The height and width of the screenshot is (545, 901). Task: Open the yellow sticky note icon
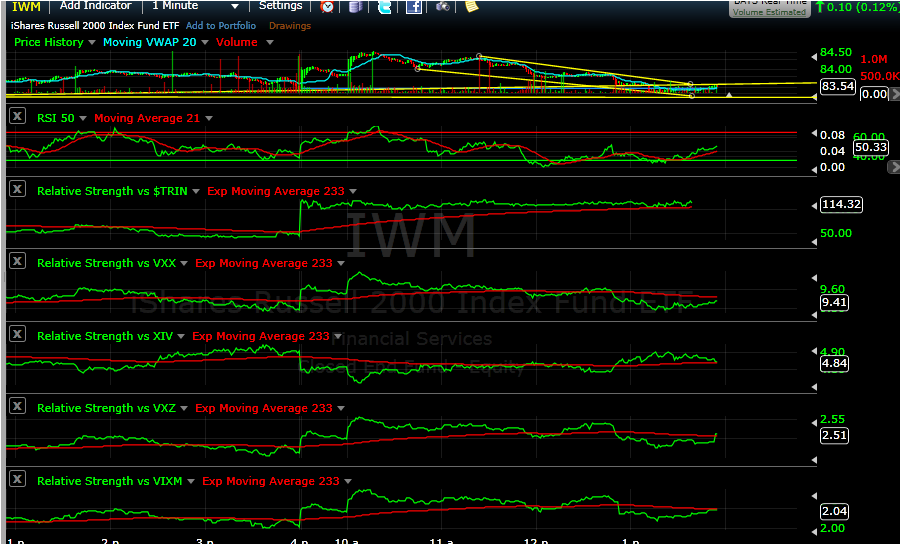click(x=471, y=6)
